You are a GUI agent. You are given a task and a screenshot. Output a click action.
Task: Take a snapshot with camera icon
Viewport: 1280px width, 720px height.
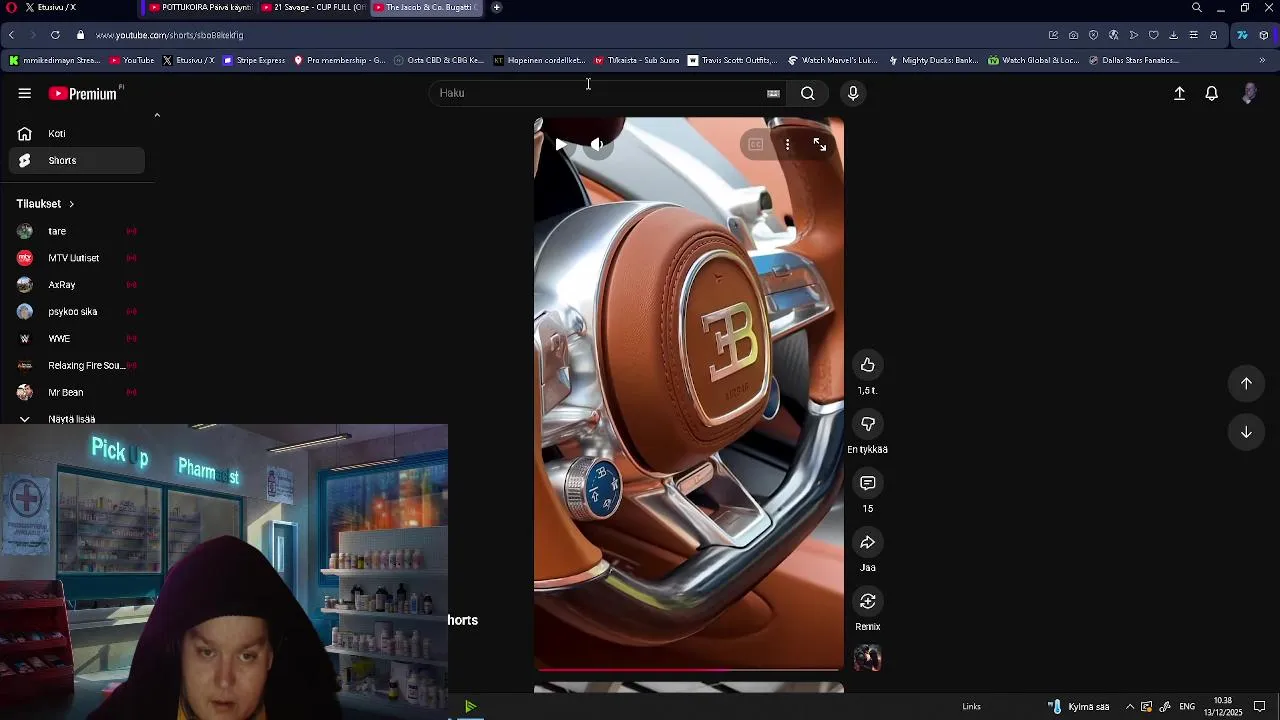1073,35
